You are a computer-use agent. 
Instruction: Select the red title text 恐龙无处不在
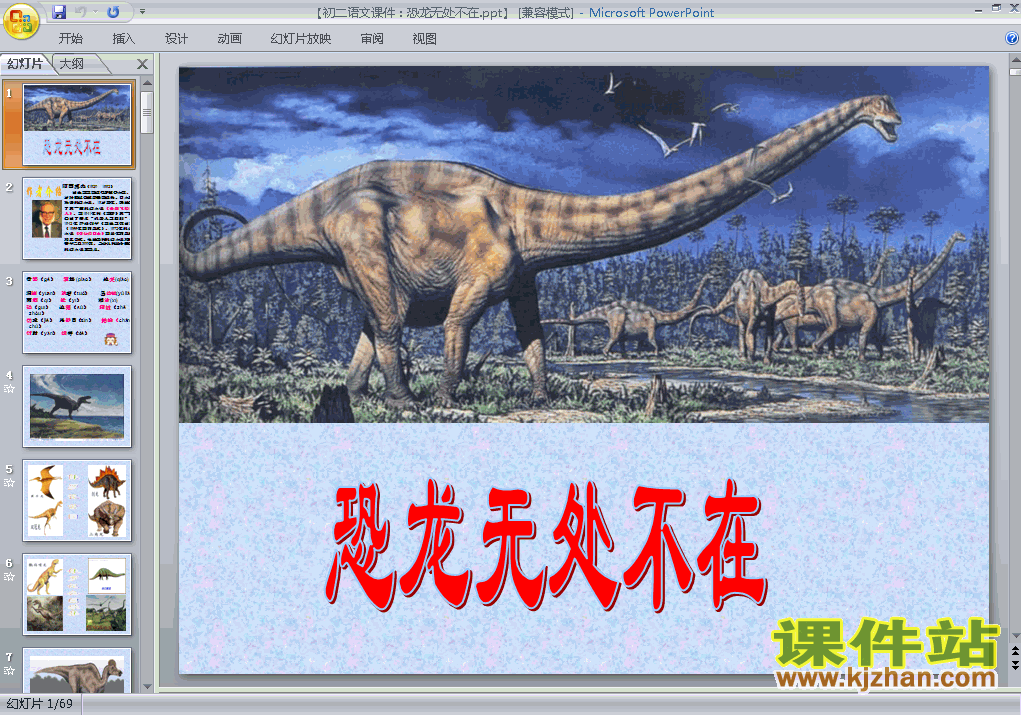point(546,545)
